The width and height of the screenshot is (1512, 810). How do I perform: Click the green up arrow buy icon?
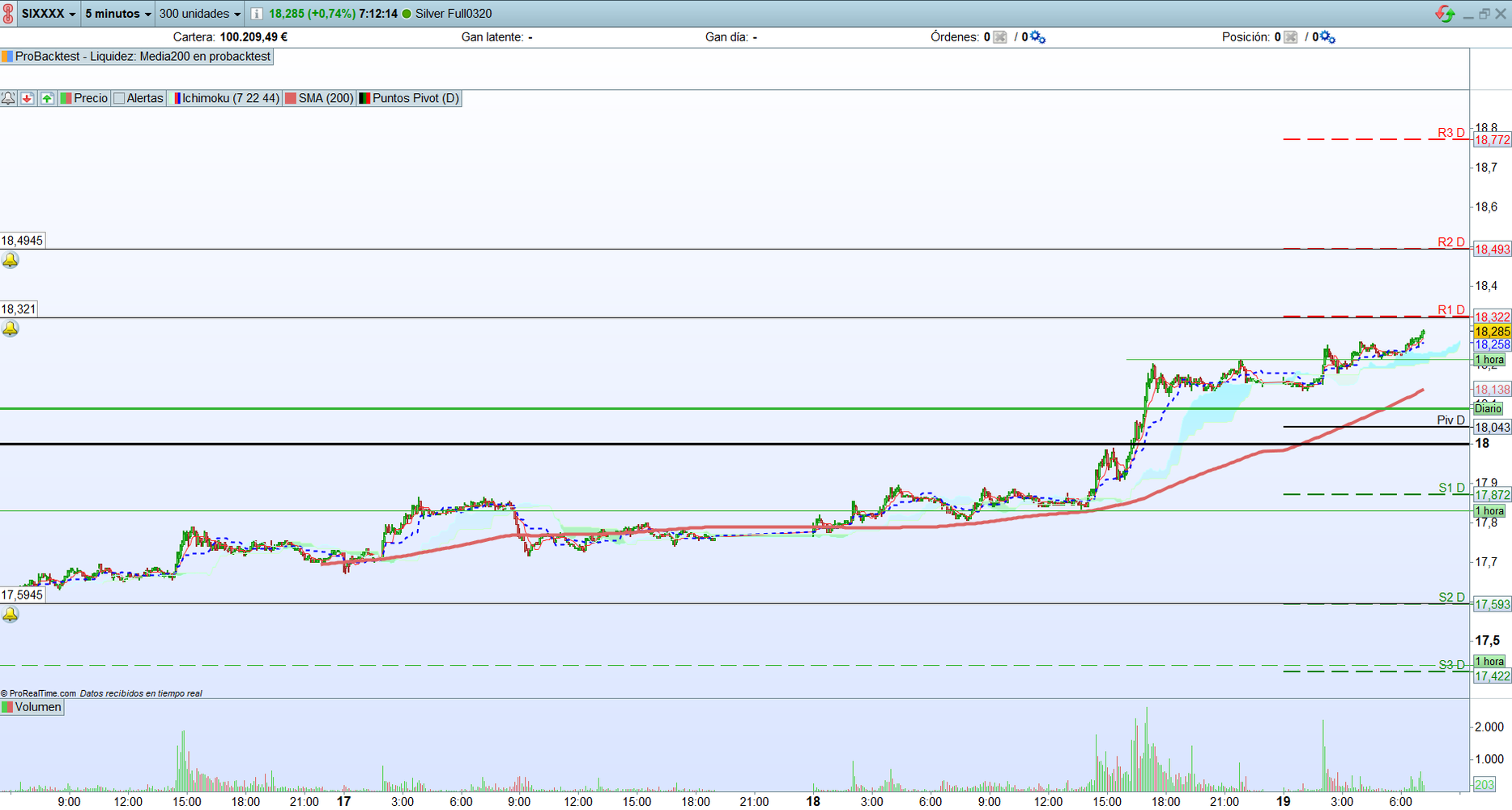point(47,98)
